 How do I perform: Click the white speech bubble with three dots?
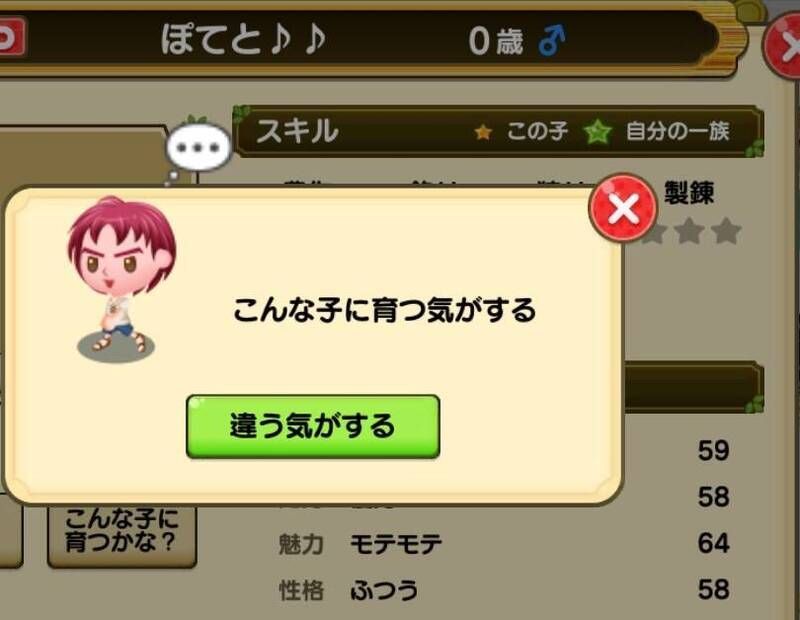(199, 147)
